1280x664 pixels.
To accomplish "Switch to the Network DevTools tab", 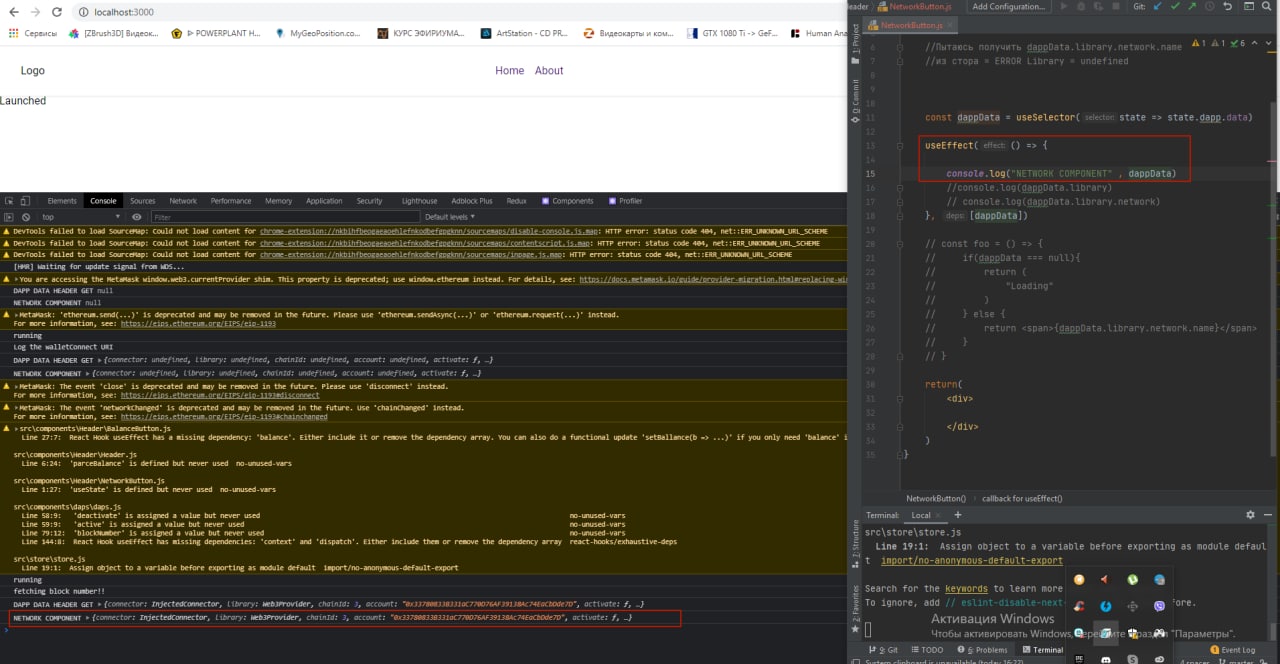I will pos(183,201).
